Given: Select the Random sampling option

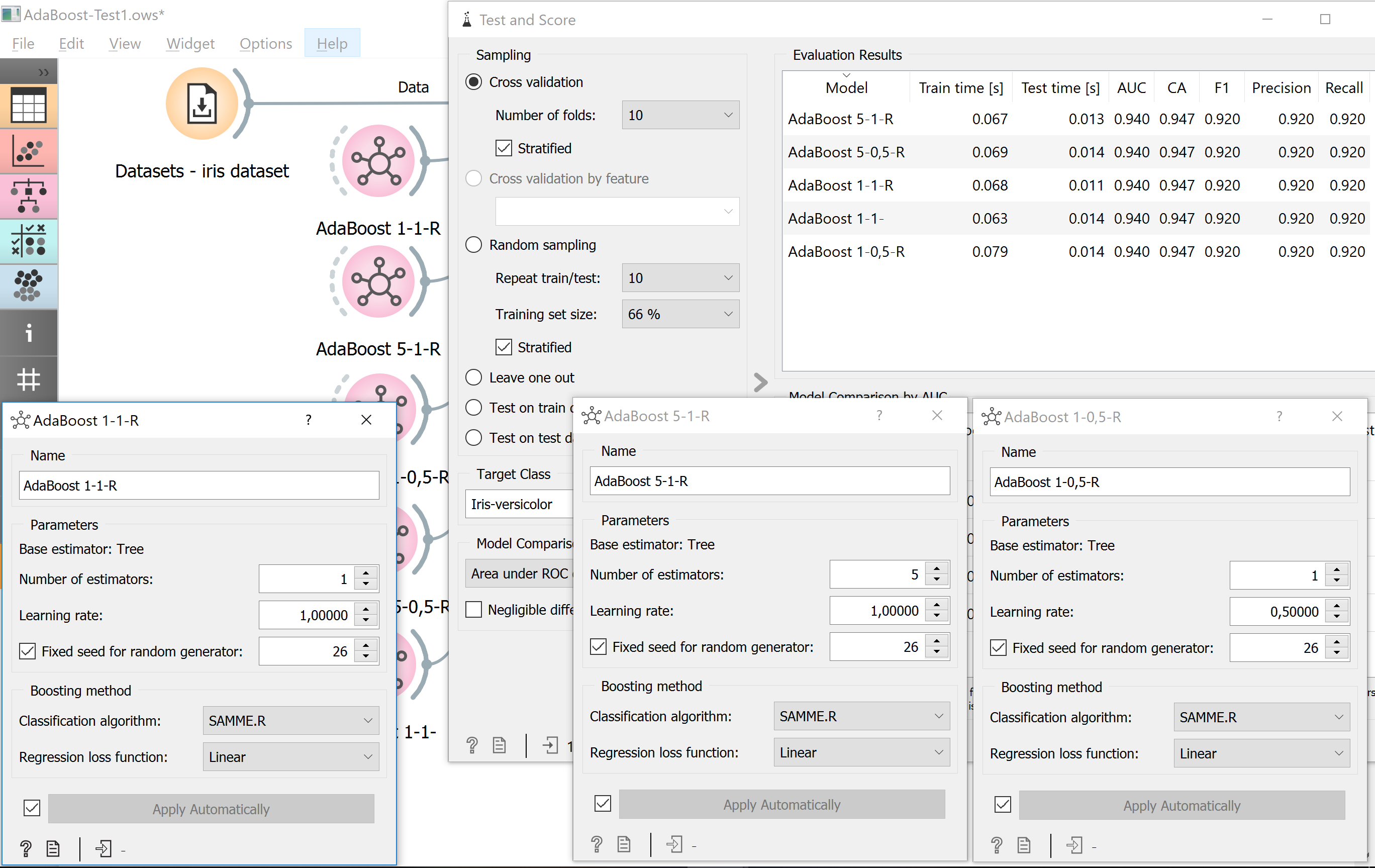Looking at the screenshot, I should tap(473, 244).
